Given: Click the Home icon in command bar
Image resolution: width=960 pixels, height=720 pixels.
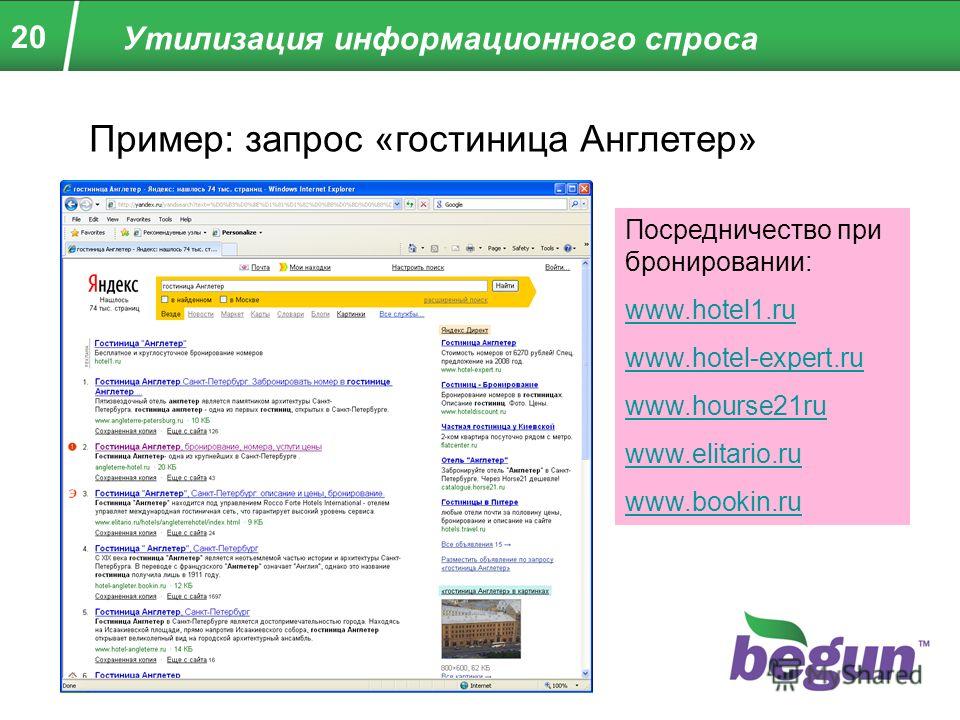Looking at the screenshot, I should 412,249.
